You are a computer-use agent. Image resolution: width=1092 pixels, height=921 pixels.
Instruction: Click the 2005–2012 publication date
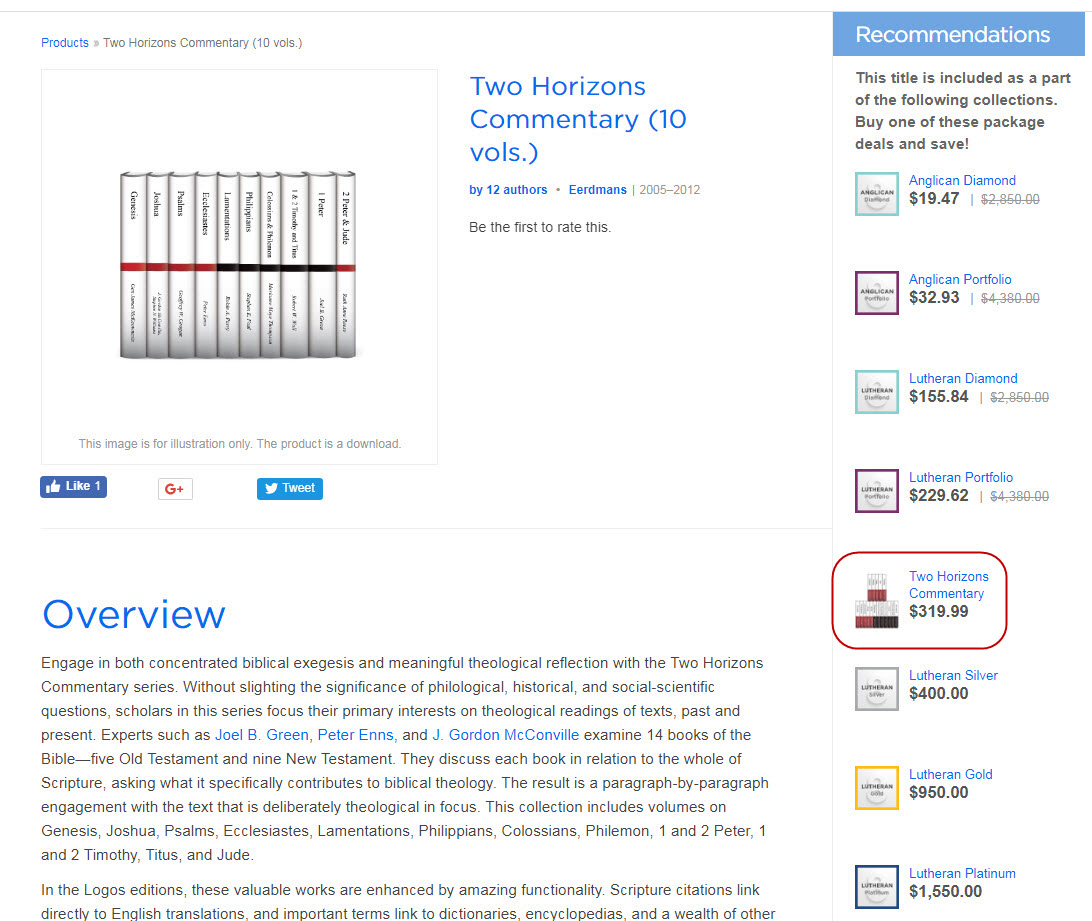(x=670, y=189)
